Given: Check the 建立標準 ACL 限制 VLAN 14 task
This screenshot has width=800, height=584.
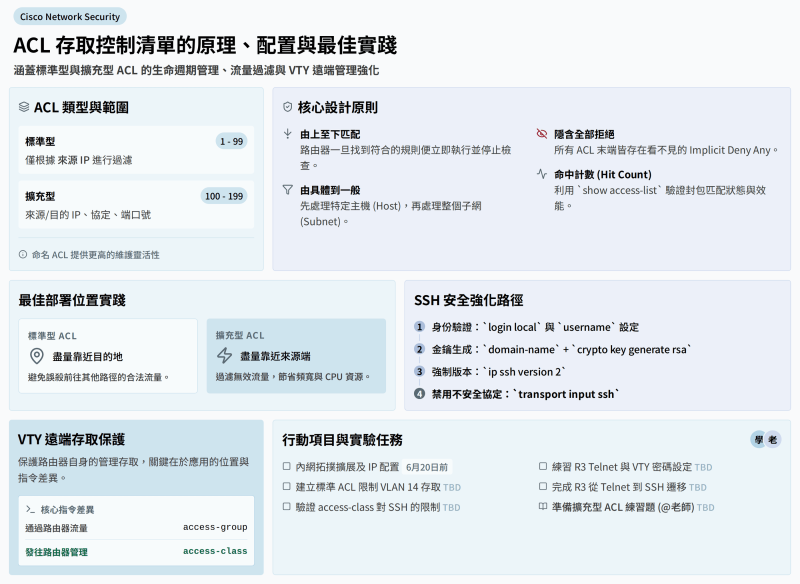Looking at the screenshot, I should click(x=287, y=487).
